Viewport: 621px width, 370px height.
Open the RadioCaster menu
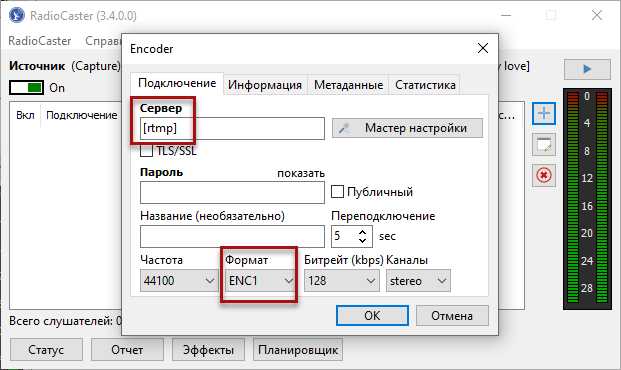[x=40, y=41]
